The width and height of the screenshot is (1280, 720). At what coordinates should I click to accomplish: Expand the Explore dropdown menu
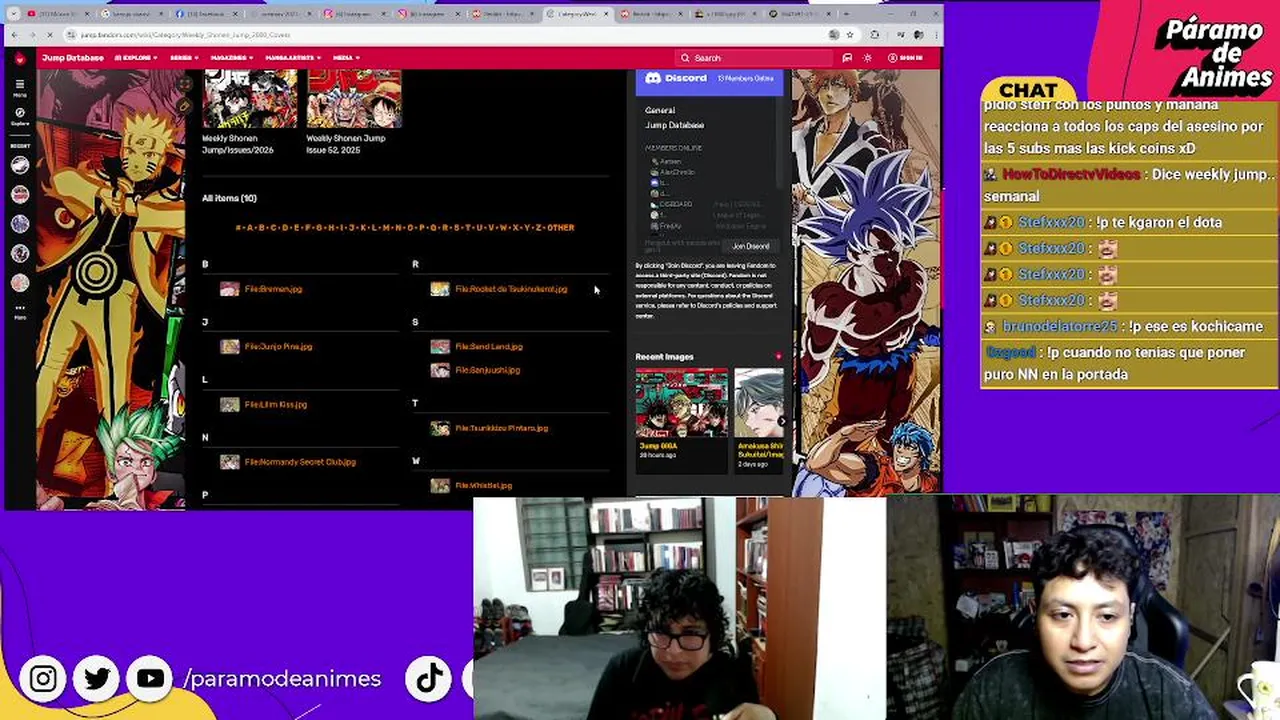(136, 58)
